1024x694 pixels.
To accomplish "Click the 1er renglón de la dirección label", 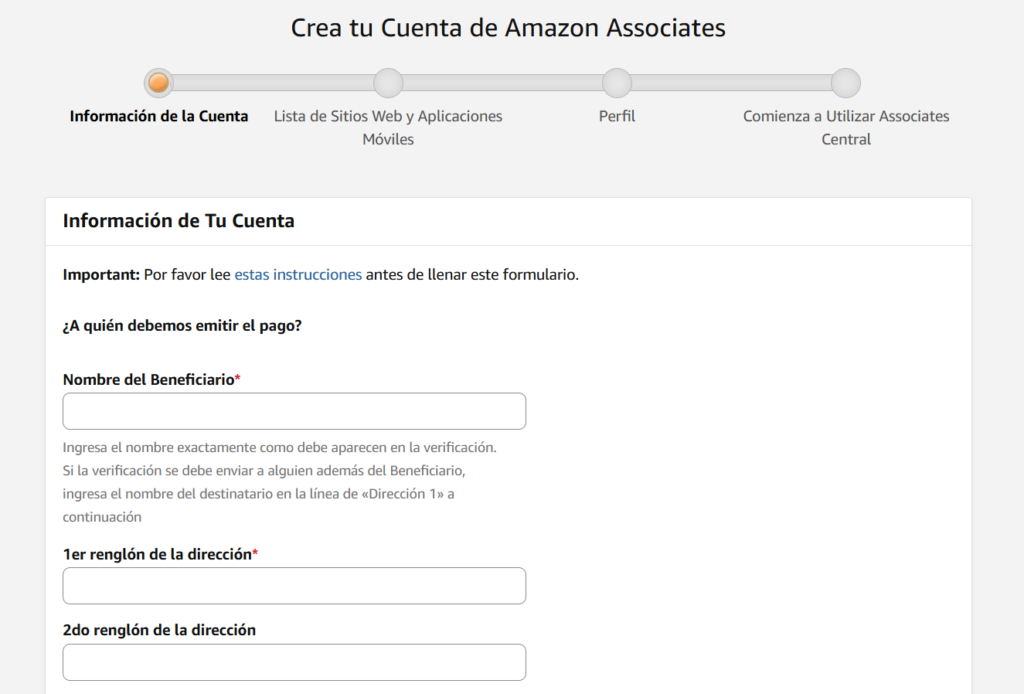I will pos(160,554).
